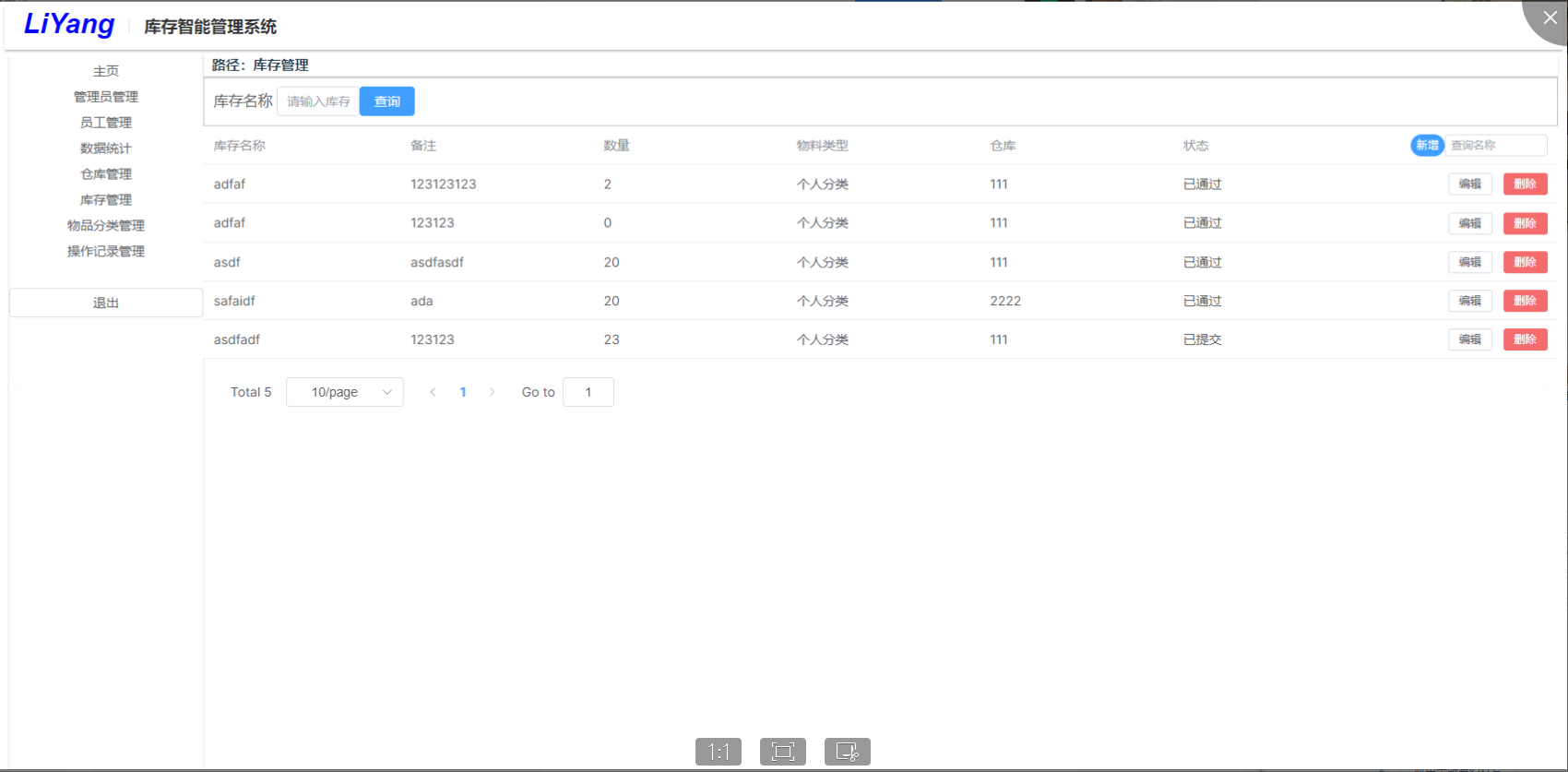Click the 数量 column header
This screenshot has width=1568, height=772.
617,146
